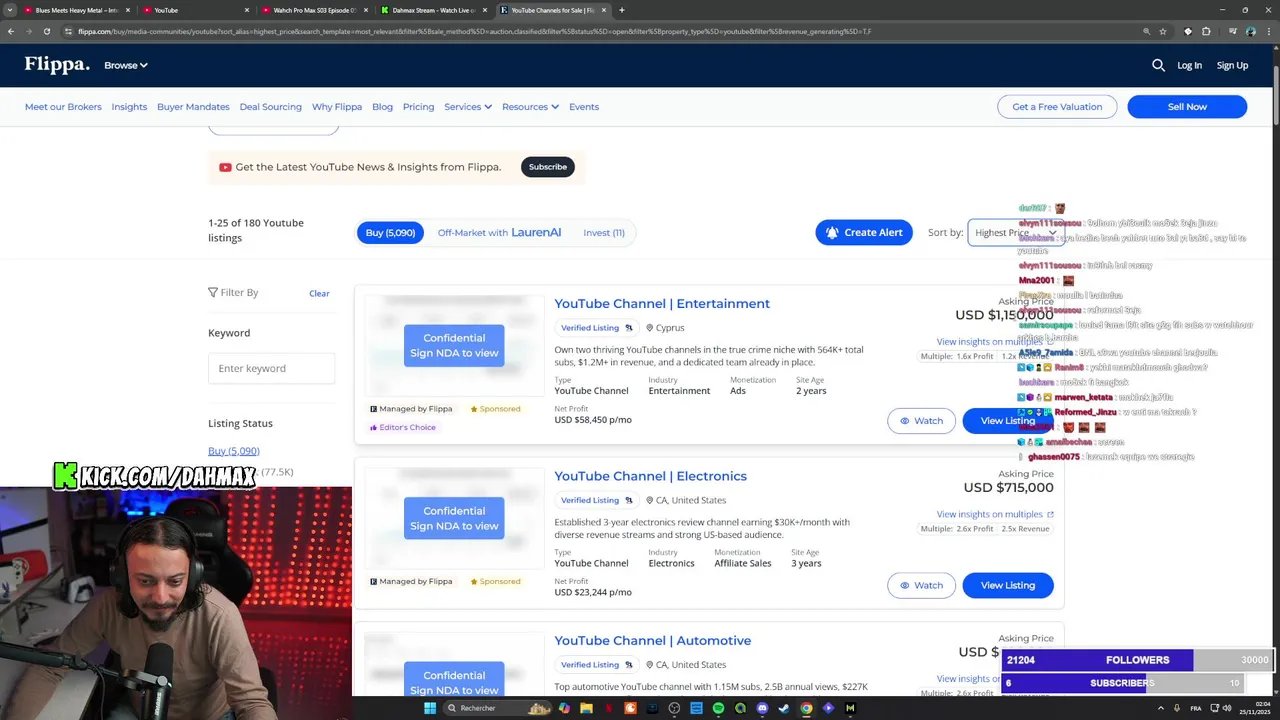This screenshot has height=720, width=1280.
Task: Click the bell icon in Create Alert
Action: point(832,232)
